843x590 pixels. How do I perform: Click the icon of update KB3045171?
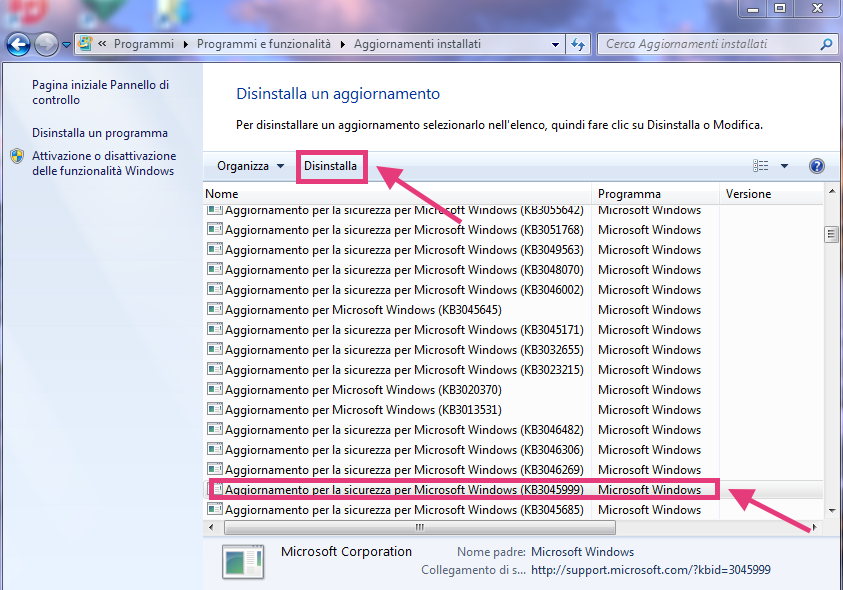coord(215,329)
